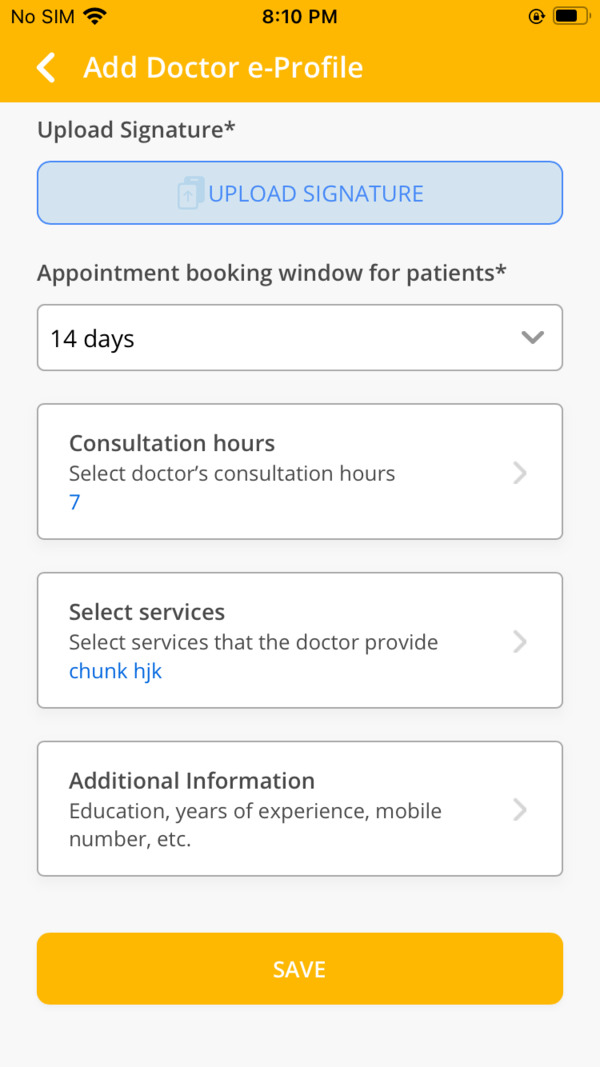600x1067 pixels.
Task: Click the UPLOAD SIGNATURE button
Action: 300,193
